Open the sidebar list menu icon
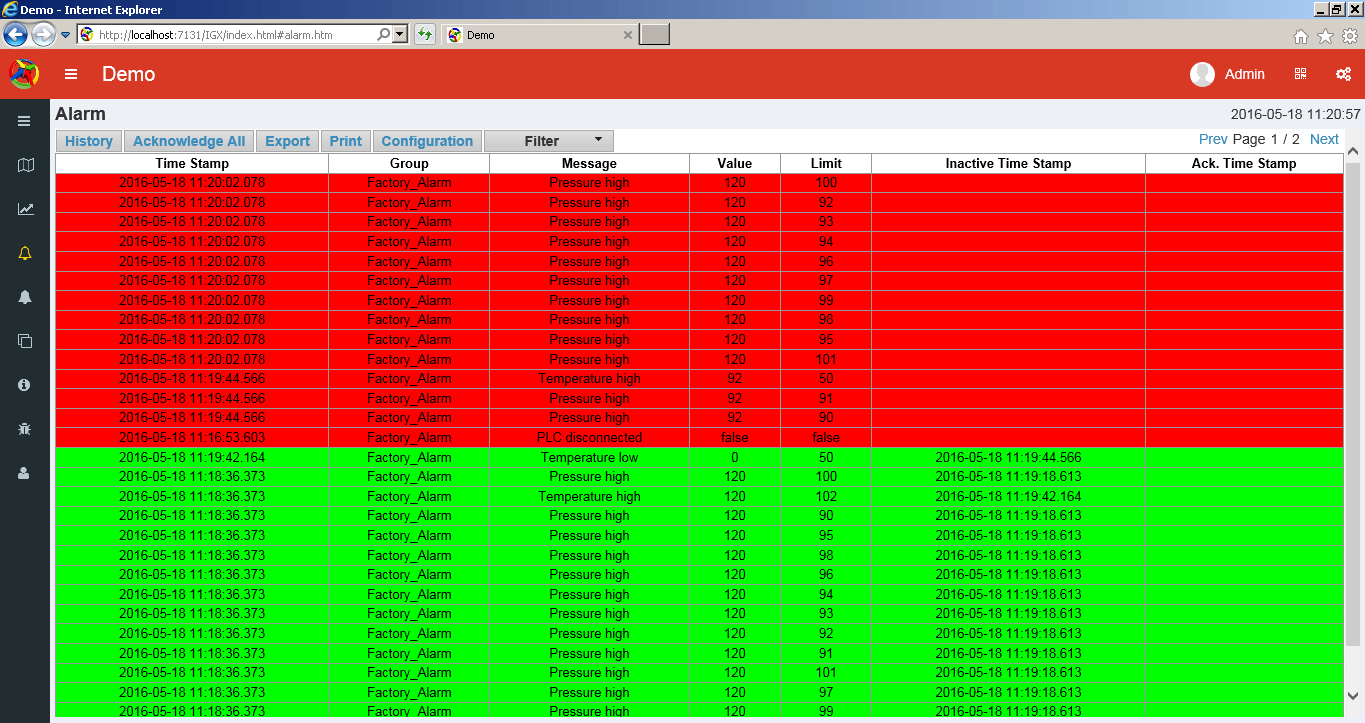This screenshot has height=723, width=1365. [24, 121]
